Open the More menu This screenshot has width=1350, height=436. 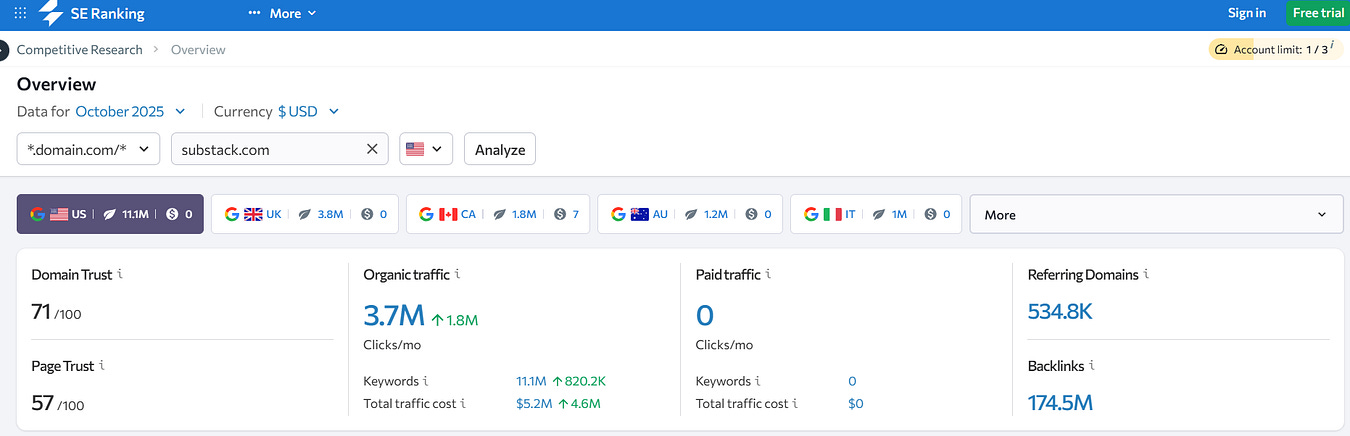pos(282,13)
